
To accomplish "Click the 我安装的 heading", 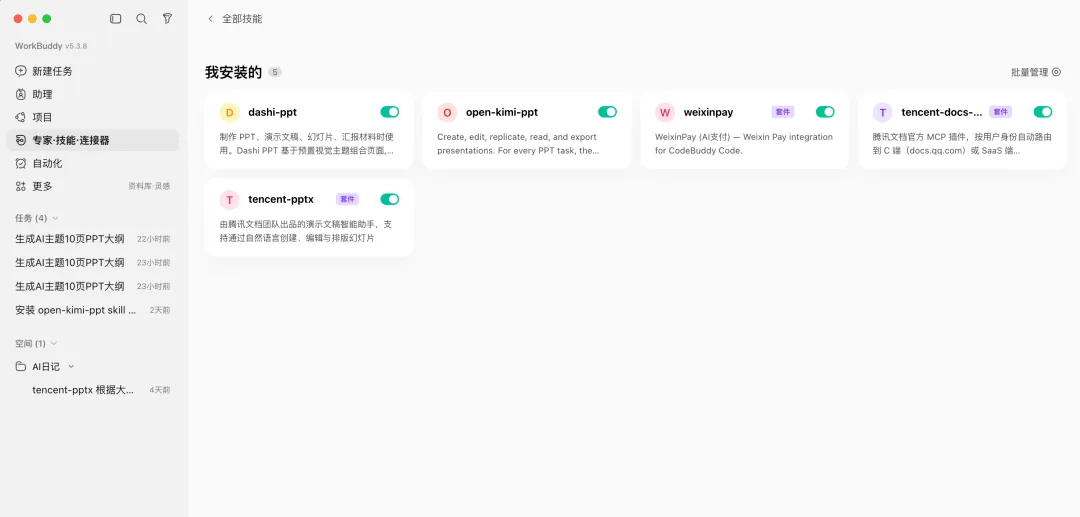I will click(x=233, y=72).
